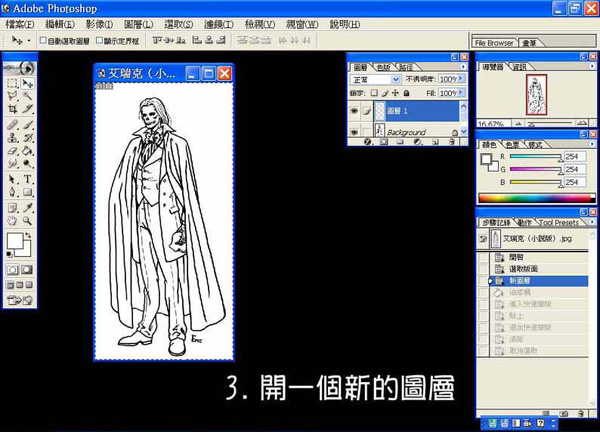Open the 編輯(E) menu
The height and width of the screenshot is (432, 600).
click(60, 24)
